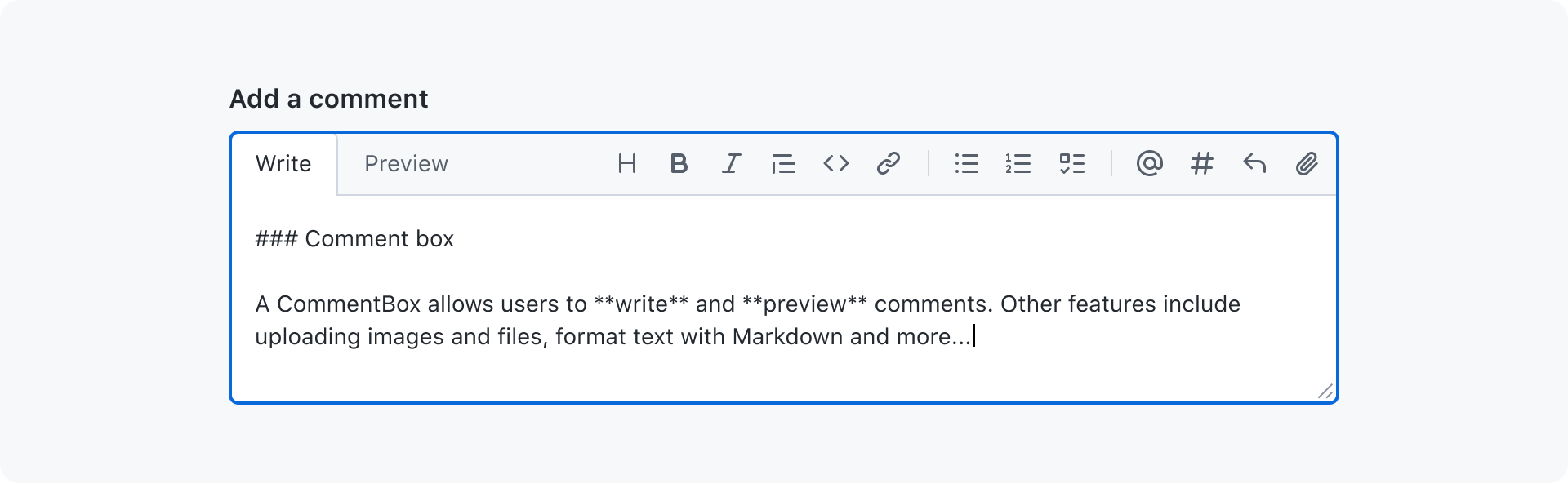The width and height of the screenshot is (1568, 483).
Task: Insert a code snippet
Action: click(x=835, y=163)
